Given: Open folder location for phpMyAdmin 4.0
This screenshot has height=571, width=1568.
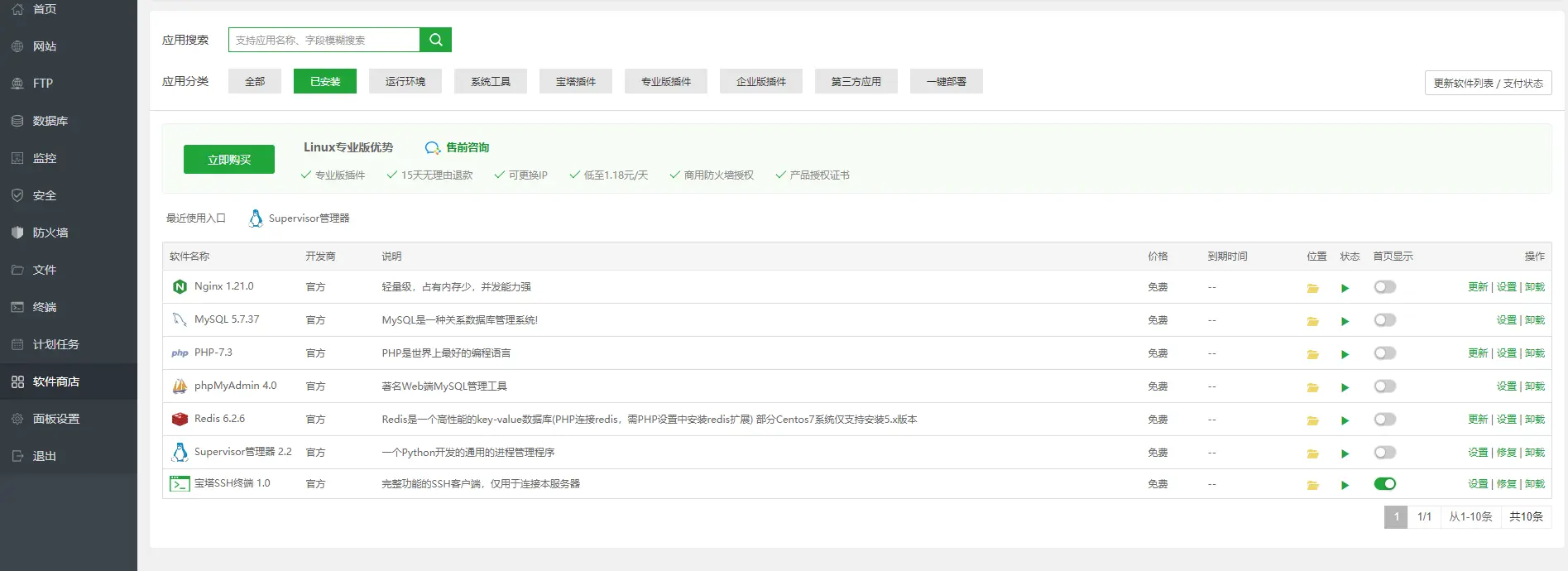Looking at the screenshot, I should [x=1312, y=387].
